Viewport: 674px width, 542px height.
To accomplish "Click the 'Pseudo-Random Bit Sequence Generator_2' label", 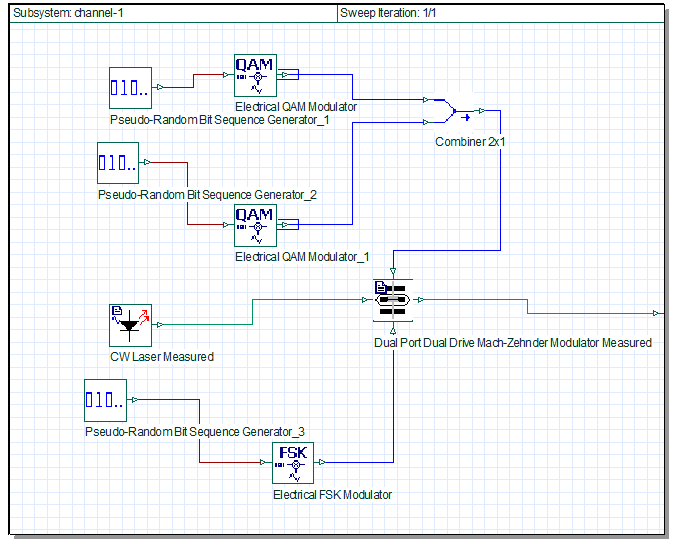I will pyautogui.click(x=207, y=195).
